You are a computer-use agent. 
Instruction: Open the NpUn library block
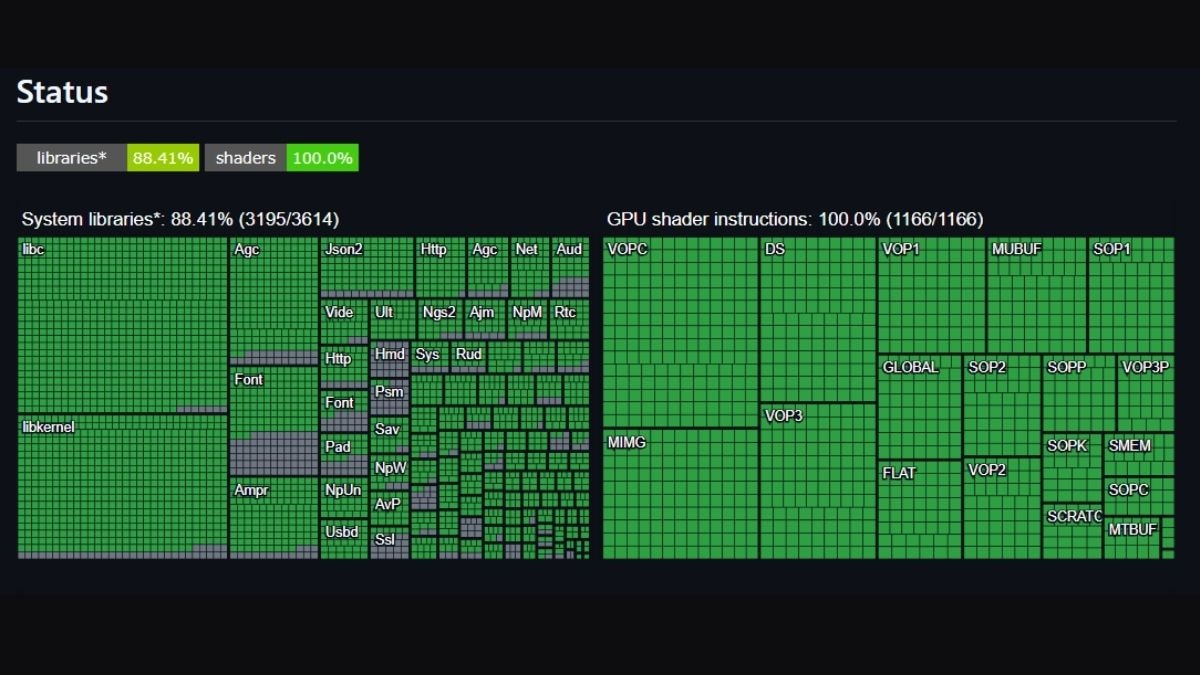[344, 498]
